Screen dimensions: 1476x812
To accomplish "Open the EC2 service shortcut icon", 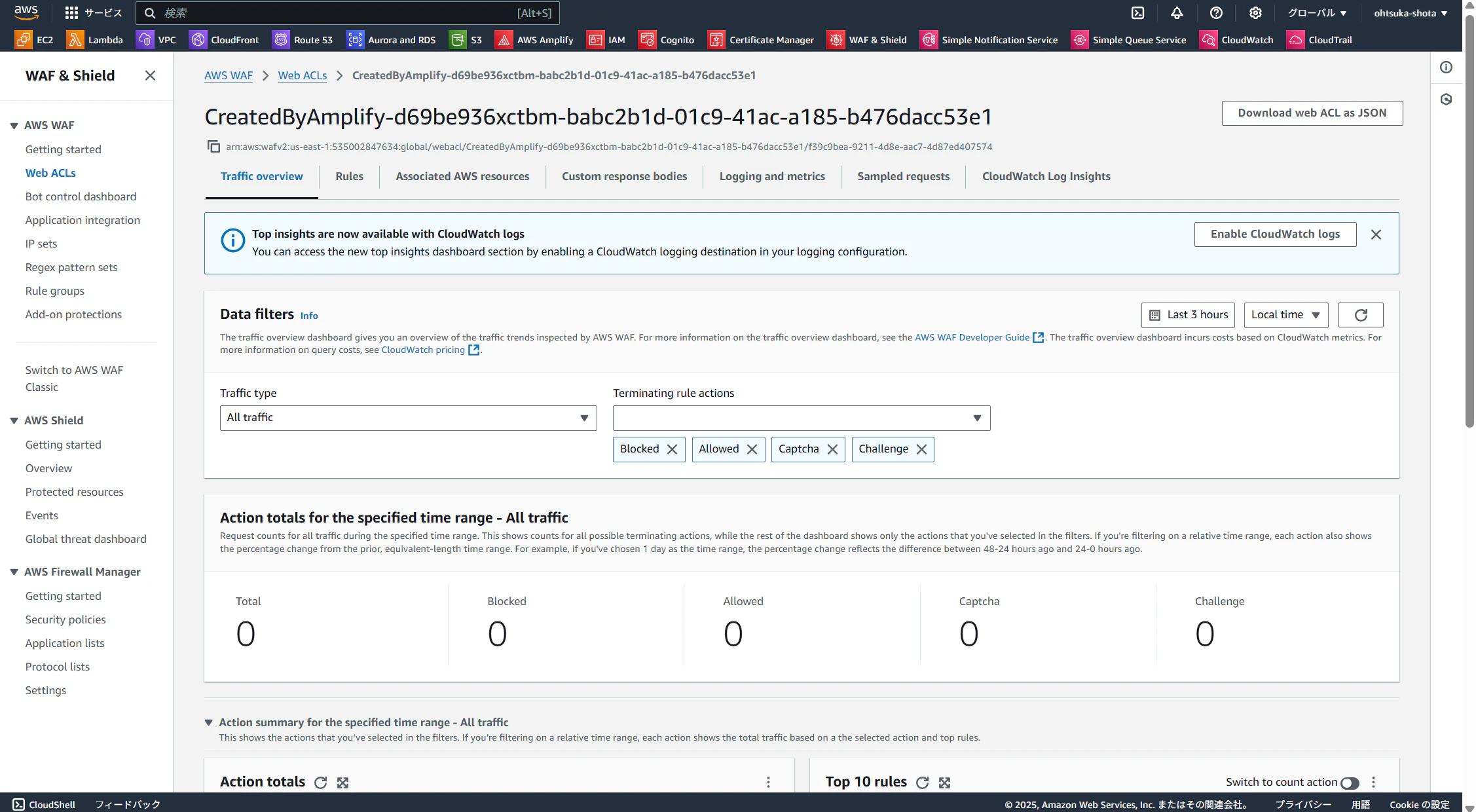I will coord(23,40).
